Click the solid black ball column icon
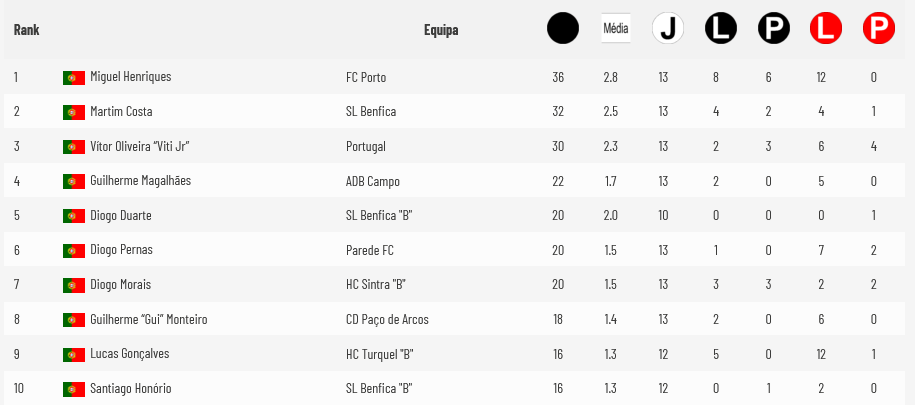Screen dimensions: 915x405 pos(563,28)
